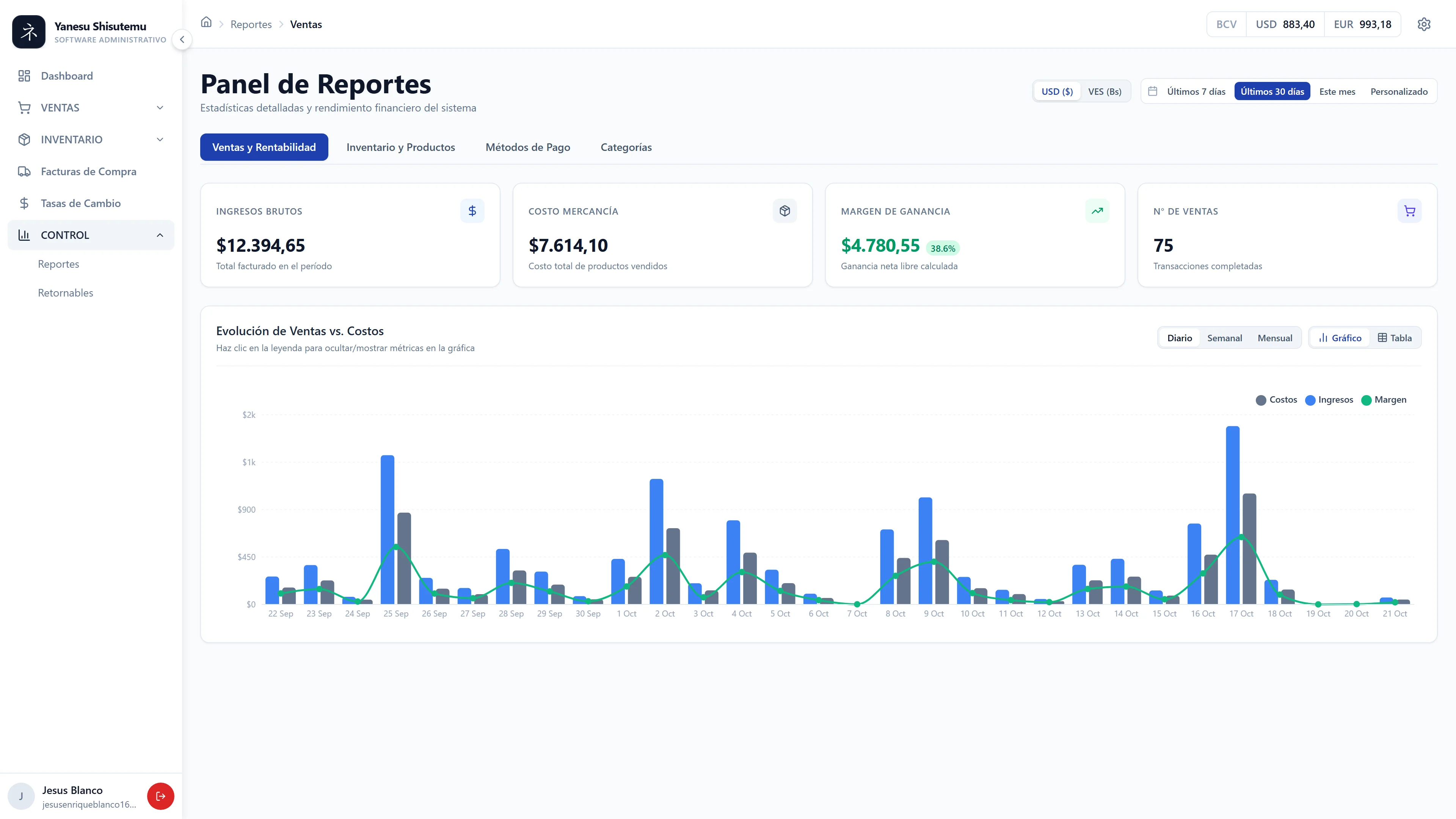Viewport: 1456px width, 819px height.
Task: Click the Dashboard grid icon
Action: point(24,76)
